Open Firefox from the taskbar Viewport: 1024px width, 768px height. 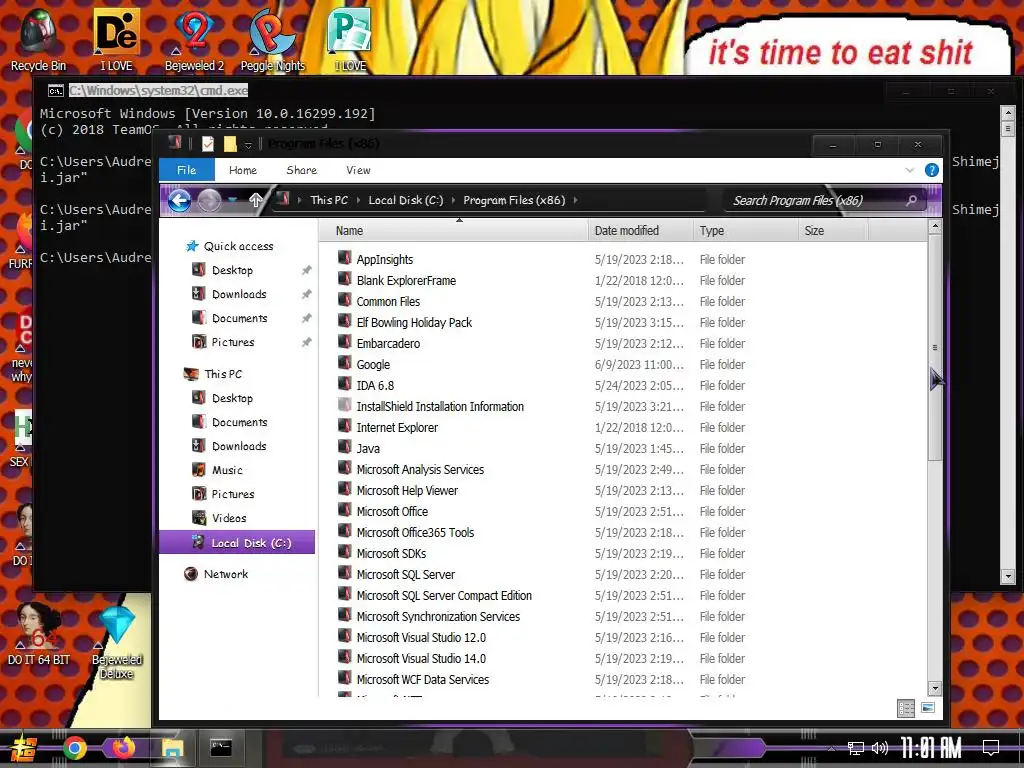pos(123,748)
